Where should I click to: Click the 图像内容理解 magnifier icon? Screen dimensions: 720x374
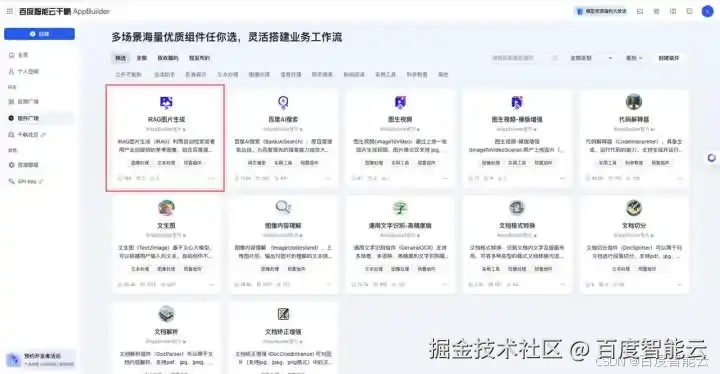(x=283, y=208)
